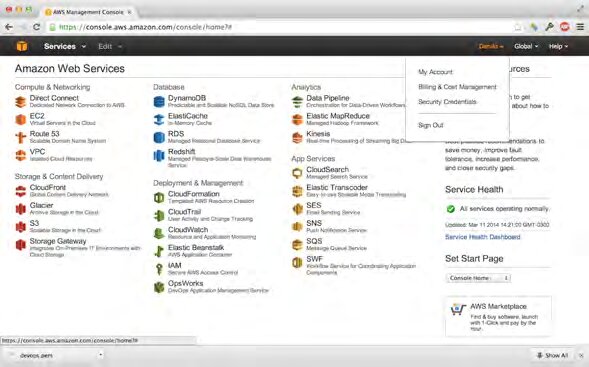Click the EC2 service link text
The image size is (589, 367).
(37, 116)
